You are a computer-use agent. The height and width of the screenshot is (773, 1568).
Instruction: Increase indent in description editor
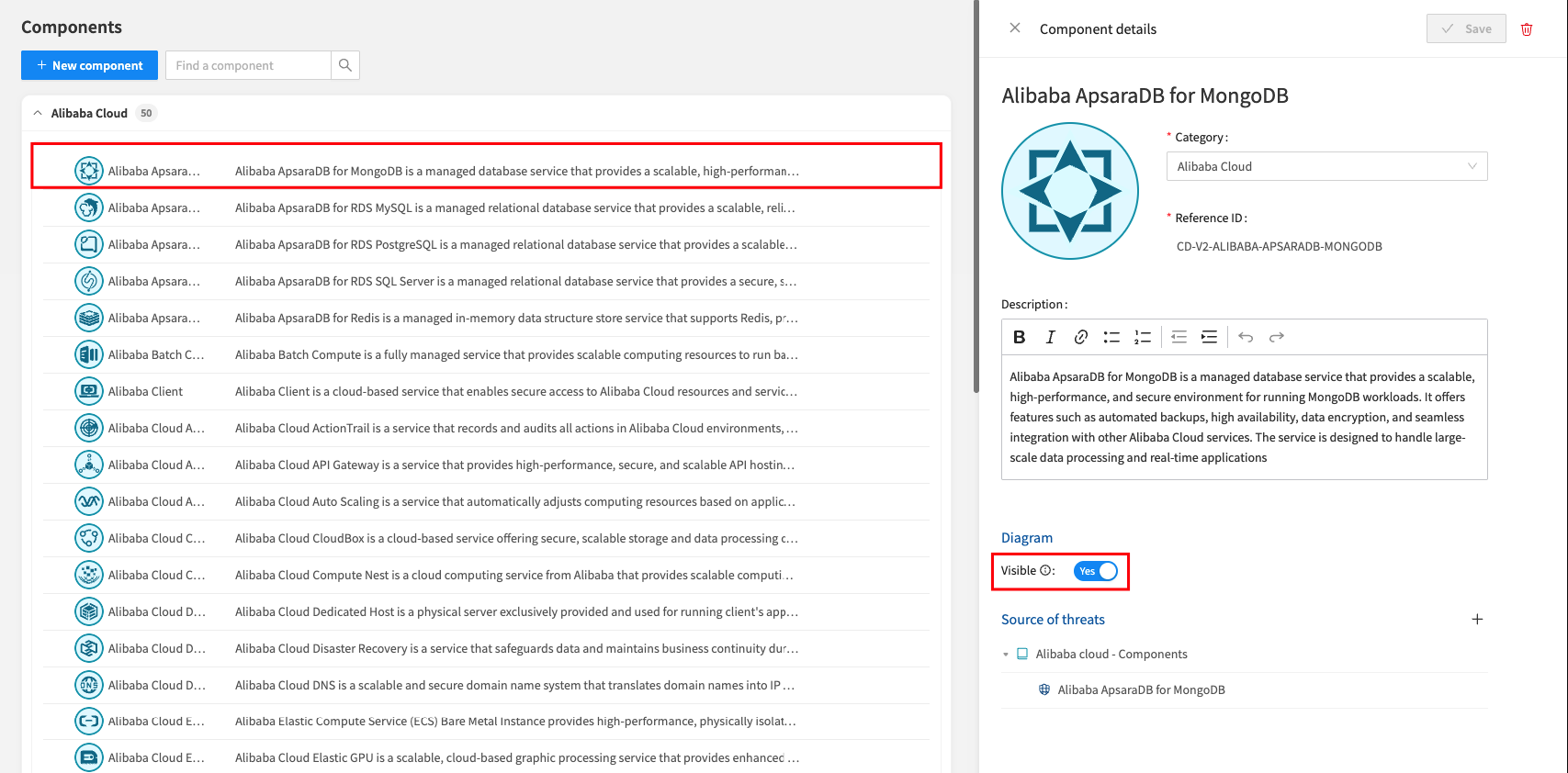[x=1210, y=337]
